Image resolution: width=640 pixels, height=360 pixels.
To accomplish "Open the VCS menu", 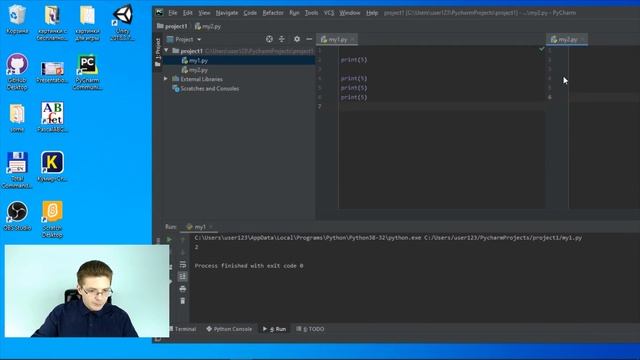I will 329,13.
